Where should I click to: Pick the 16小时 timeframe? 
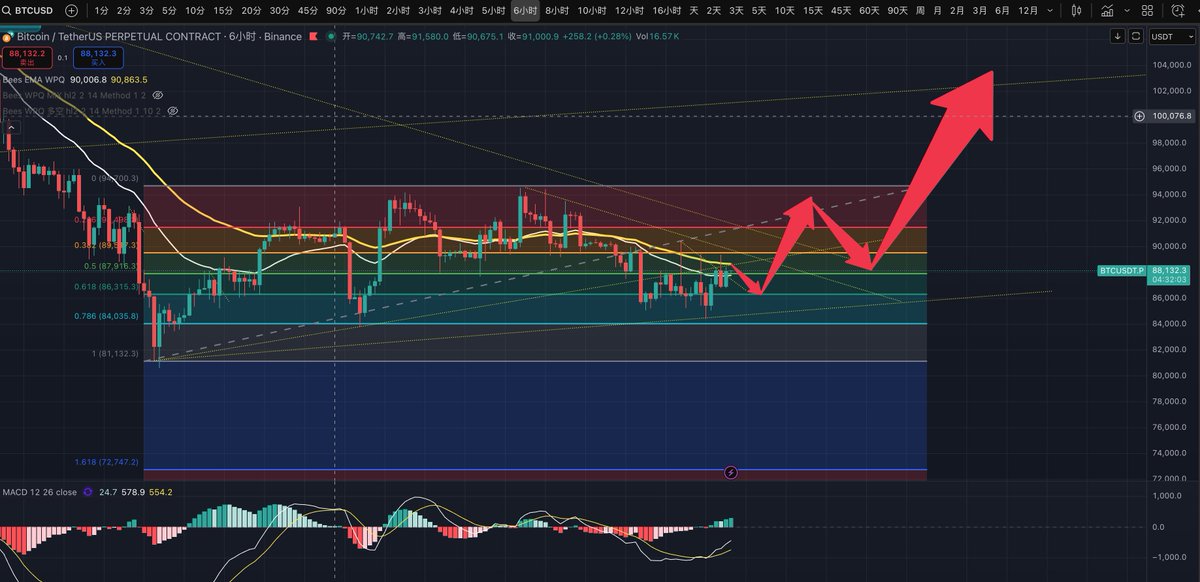[666, 11]
